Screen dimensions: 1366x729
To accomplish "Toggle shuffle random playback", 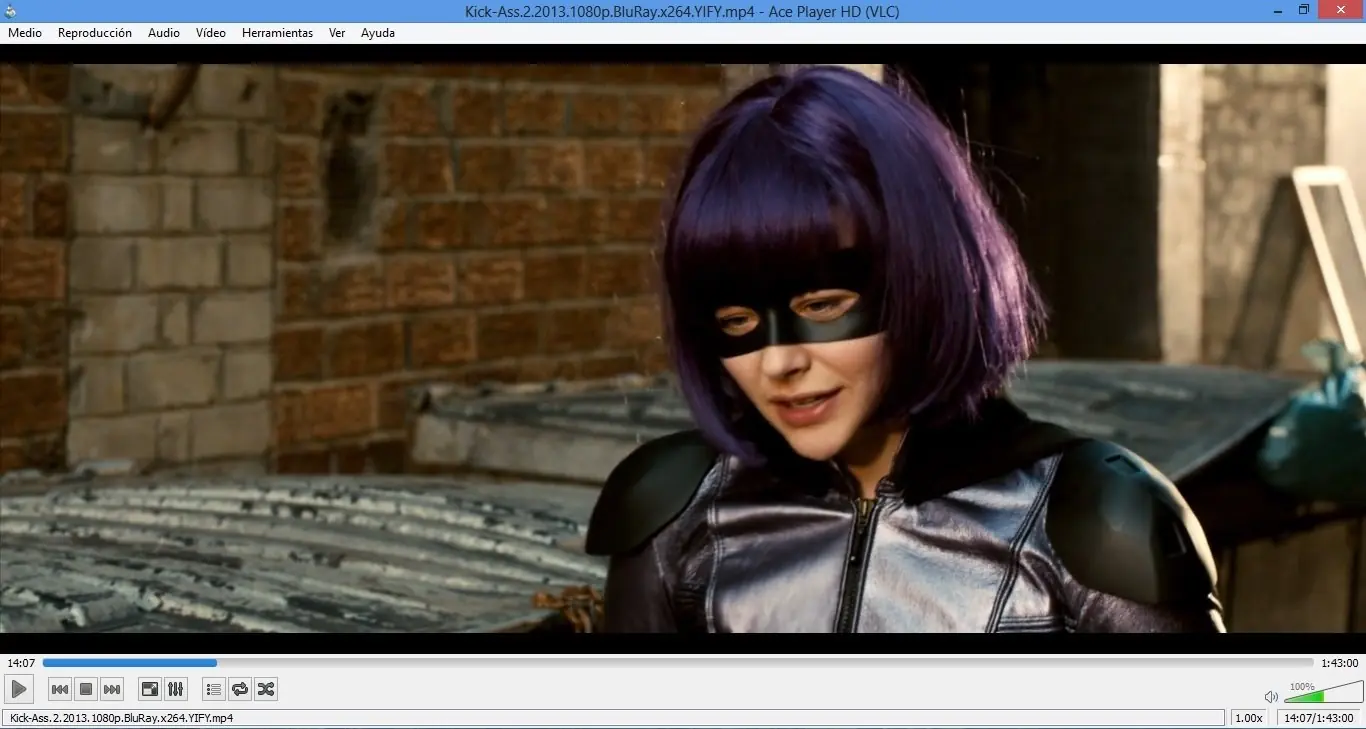I will coord(265,689).
